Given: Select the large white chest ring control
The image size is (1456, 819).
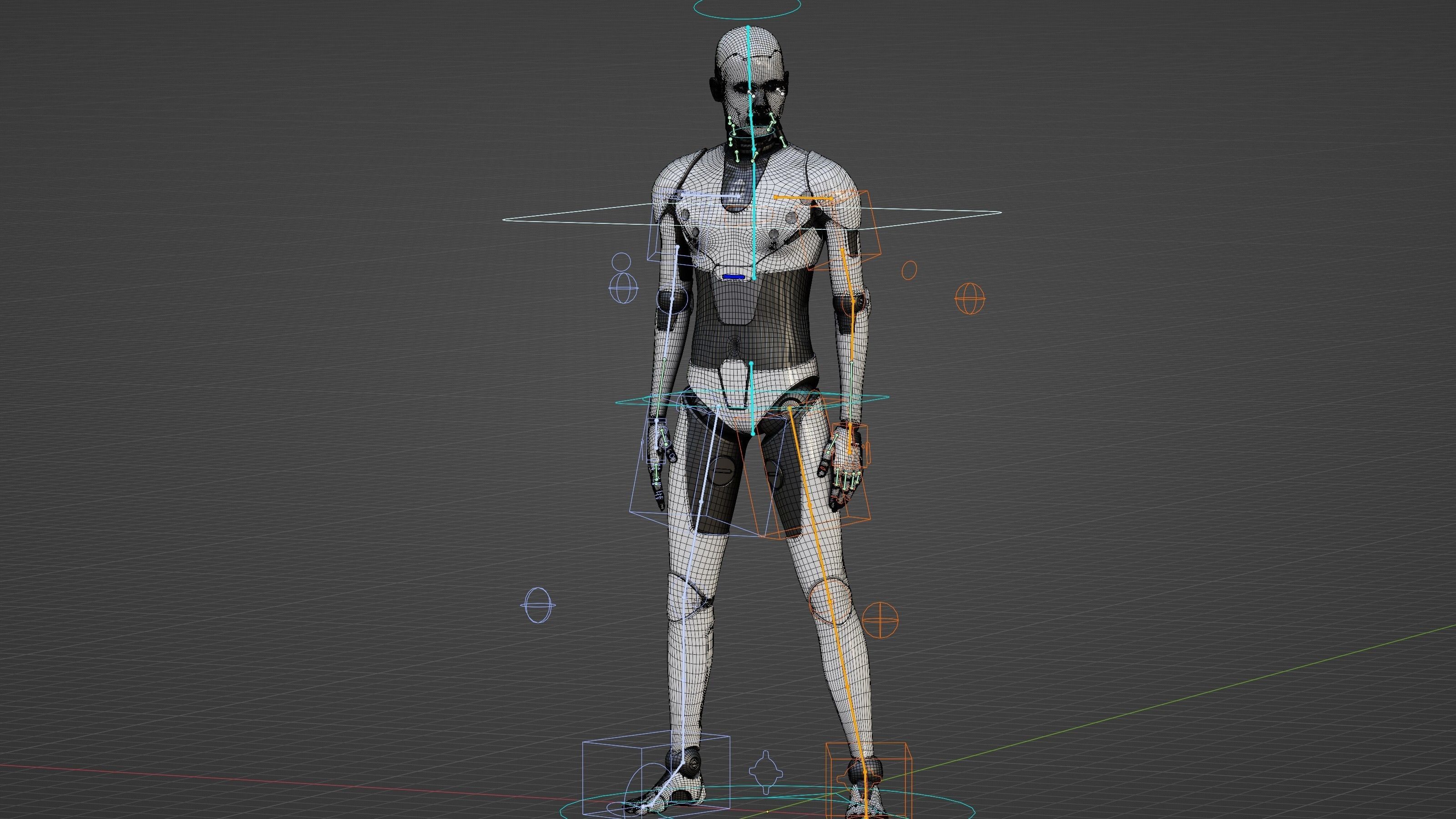Looking at the screenshot, I should tap(752, 217).
